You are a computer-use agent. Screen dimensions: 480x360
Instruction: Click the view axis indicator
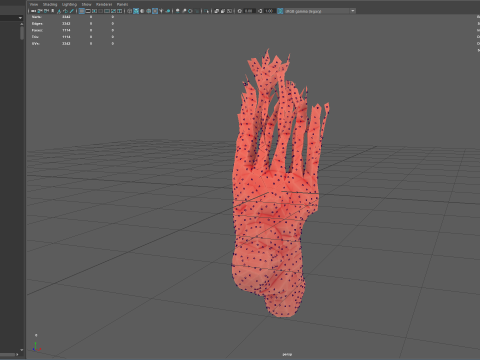36,347
